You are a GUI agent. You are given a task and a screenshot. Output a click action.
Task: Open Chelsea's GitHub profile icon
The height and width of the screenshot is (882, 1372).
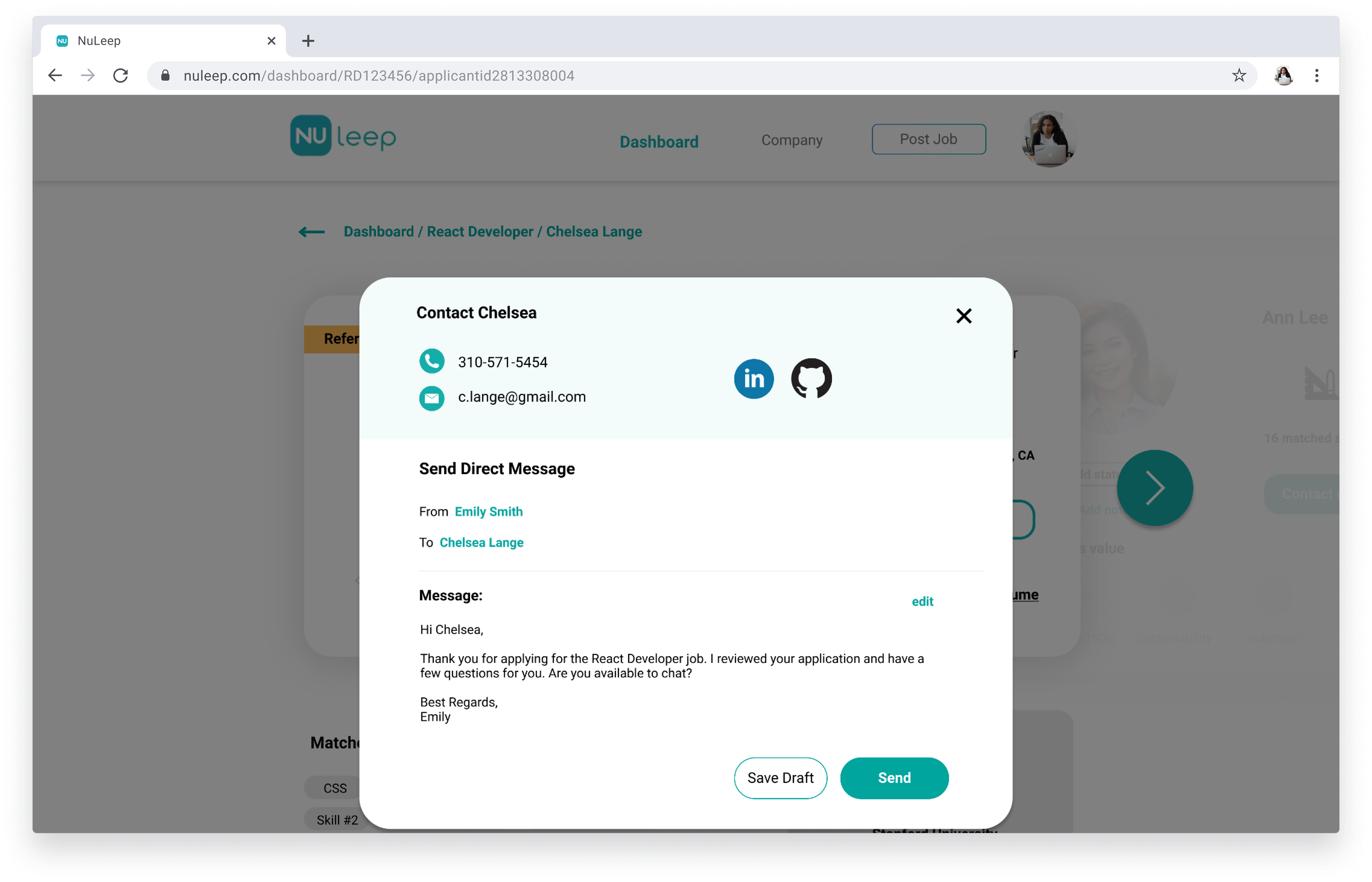[811, 379]
